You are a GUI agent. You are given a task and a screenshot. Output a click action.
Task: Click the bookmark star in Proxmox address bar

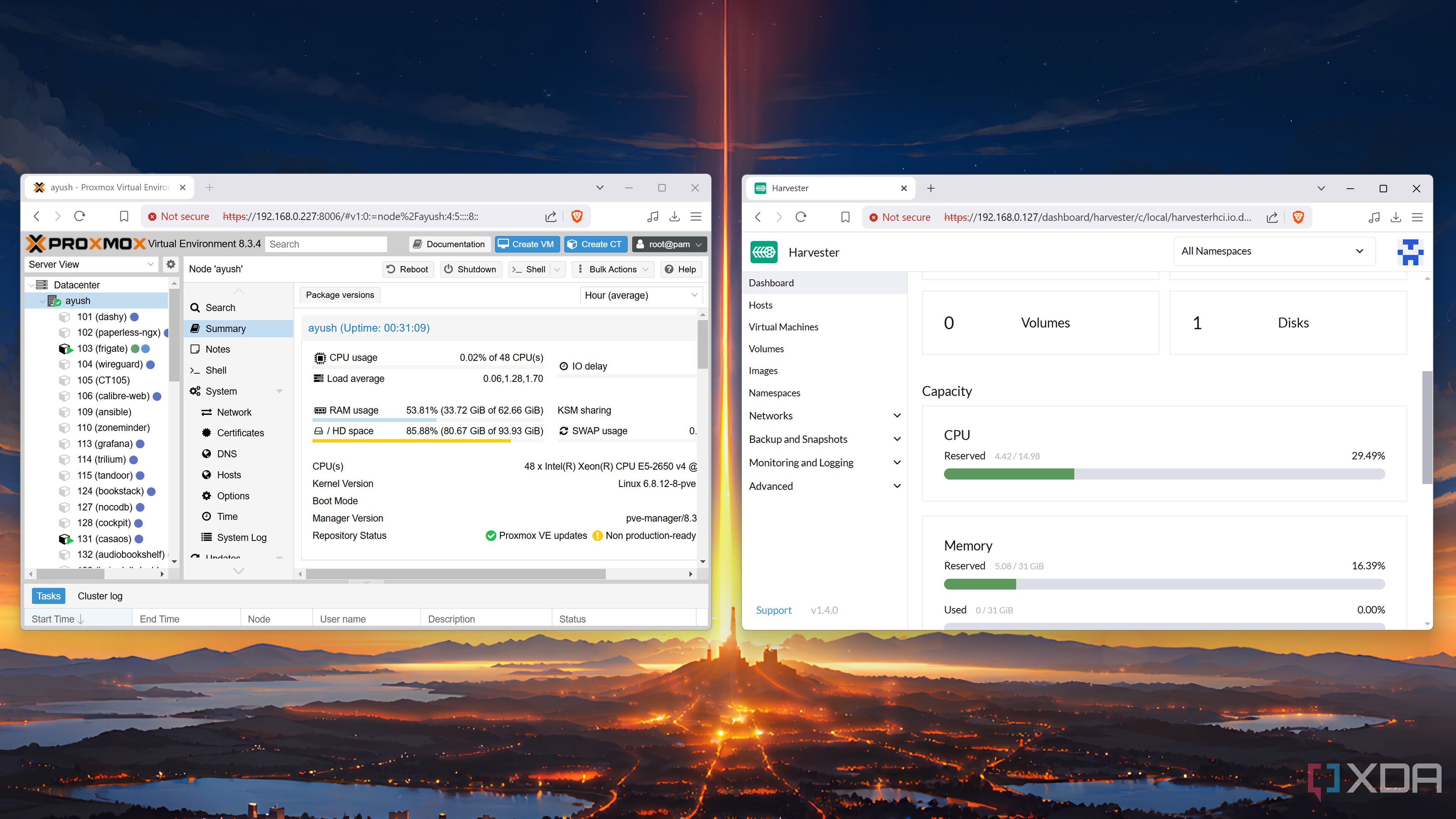[x=124, y=216]
